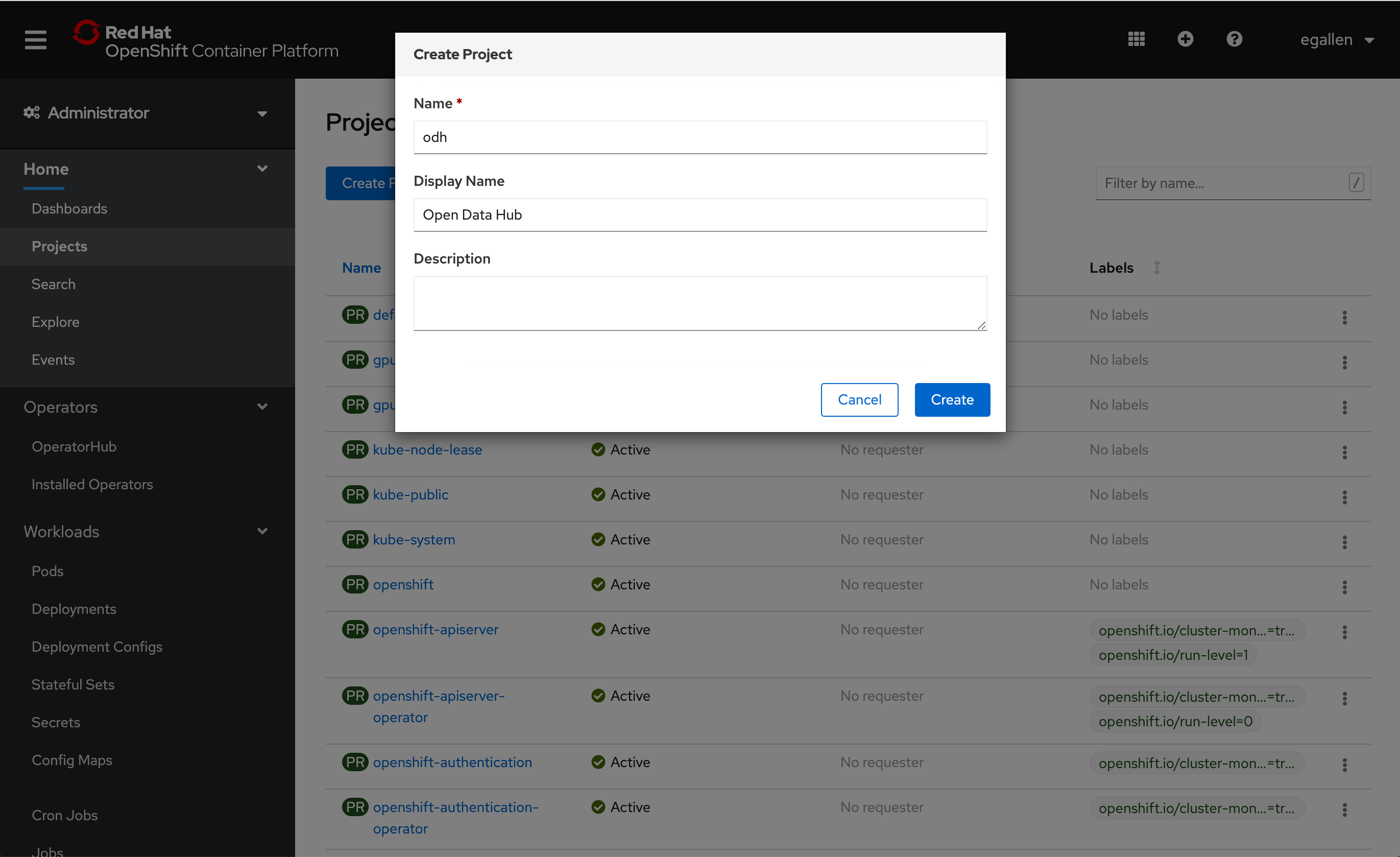Open Installed Operators in sidebar
Viewport: 1400px width, 857px height.
point(92,484)
